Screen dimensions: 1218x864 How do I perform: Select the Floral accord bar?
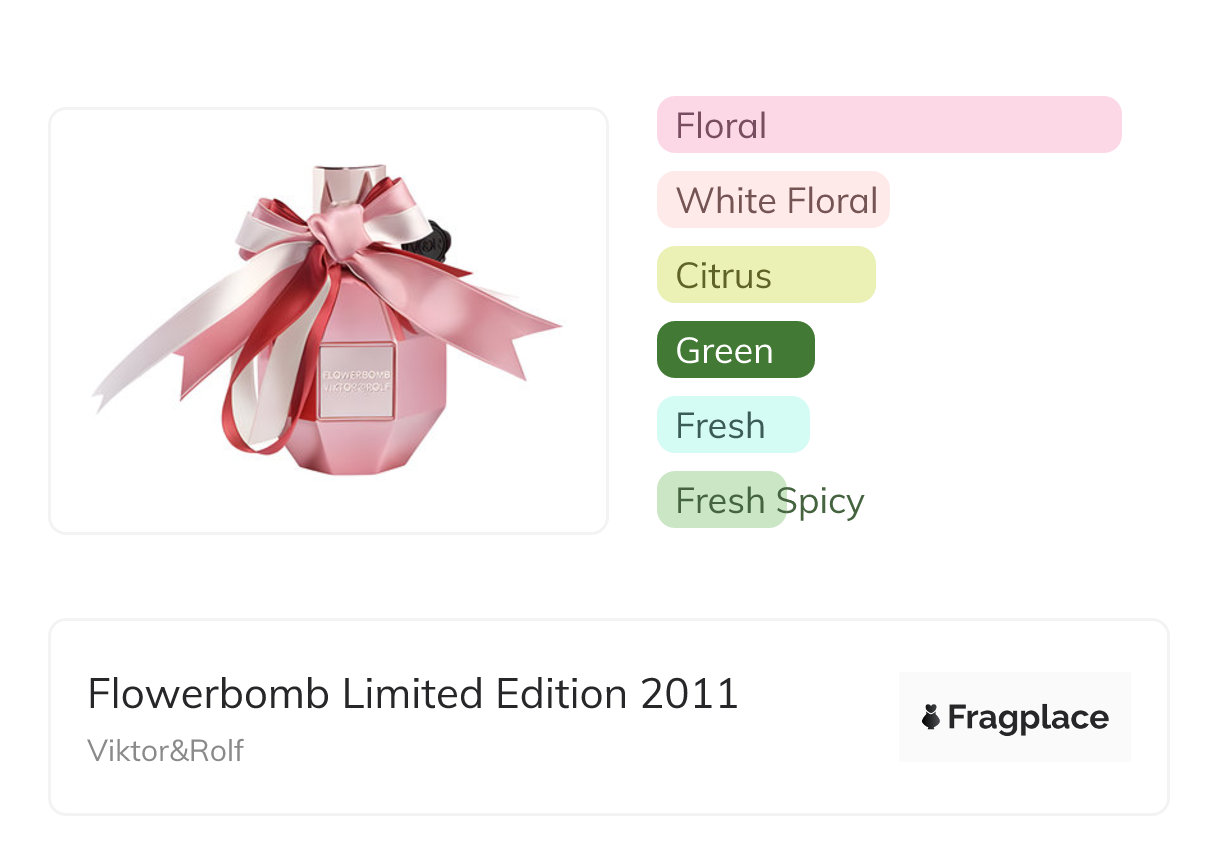(888, 125)
